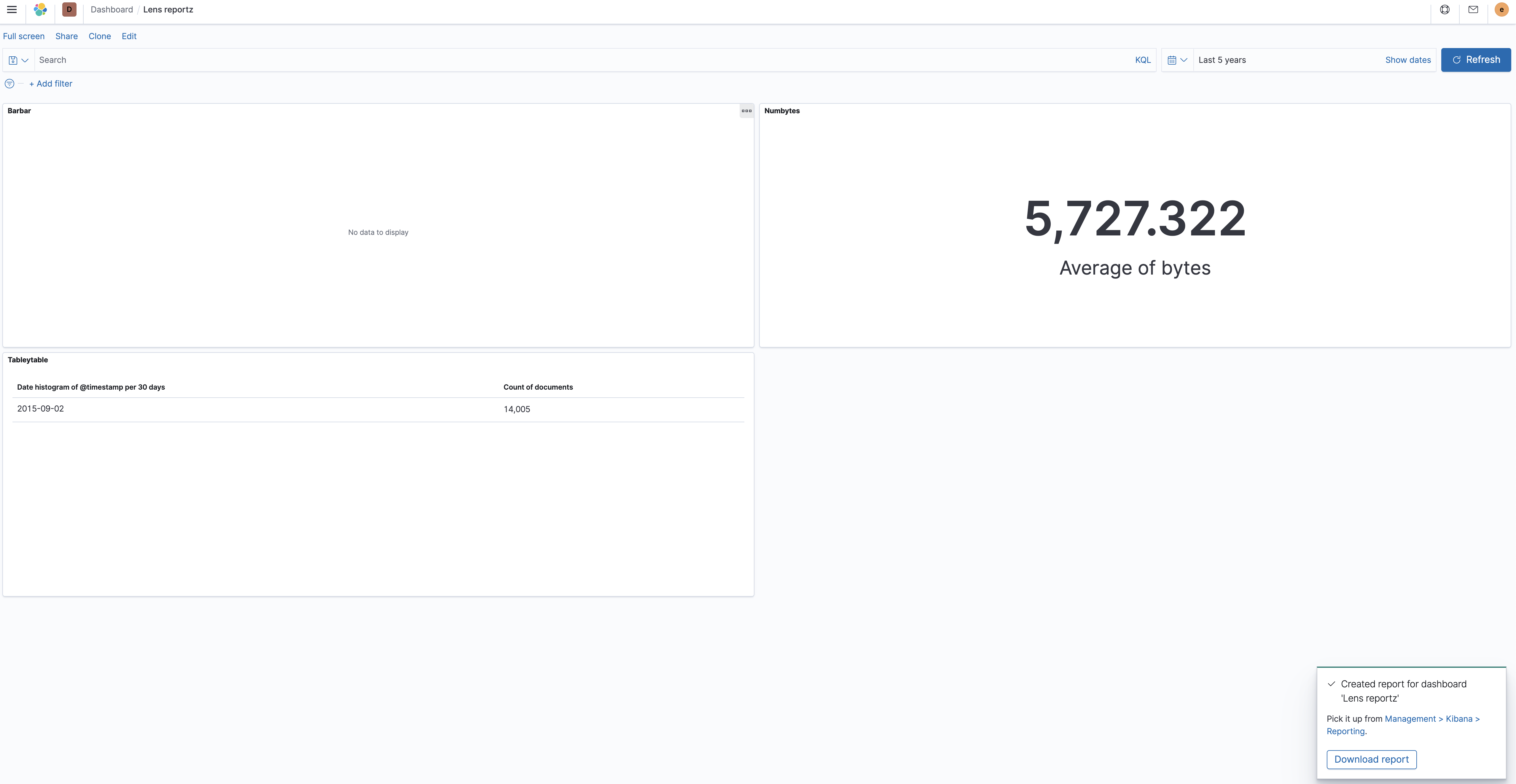
Task: Open the hamburger navigation menu
Action: (12, 9)
